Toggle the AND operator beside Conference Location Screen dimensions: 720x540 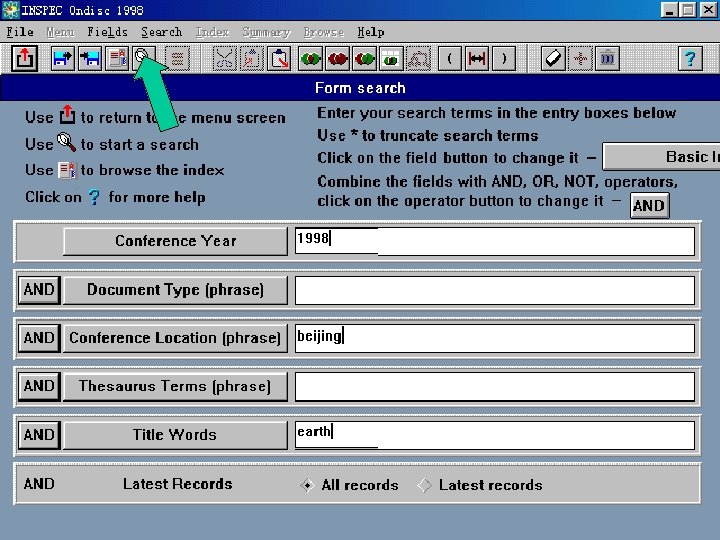point(39,338)
